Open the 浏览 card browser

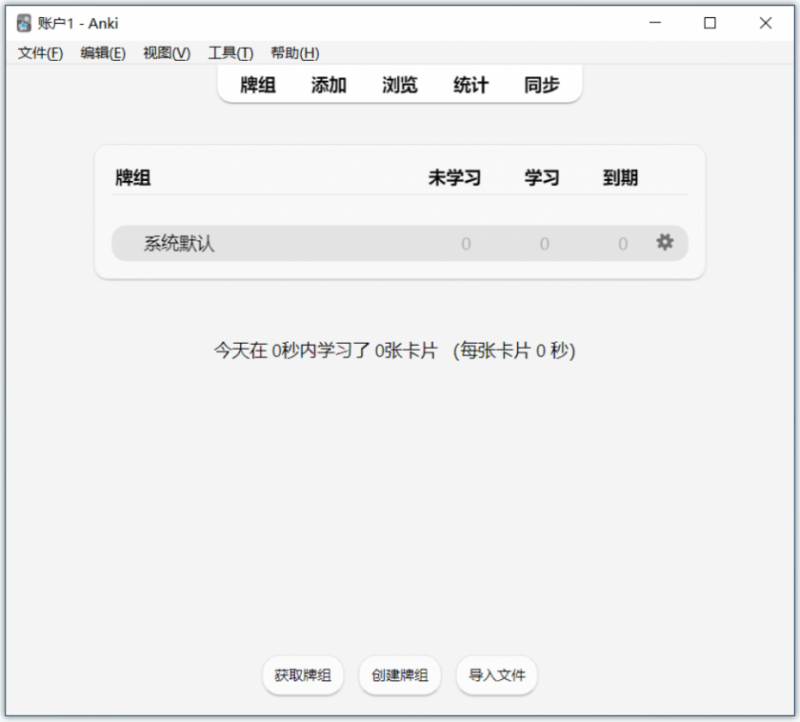coord(400,85)
